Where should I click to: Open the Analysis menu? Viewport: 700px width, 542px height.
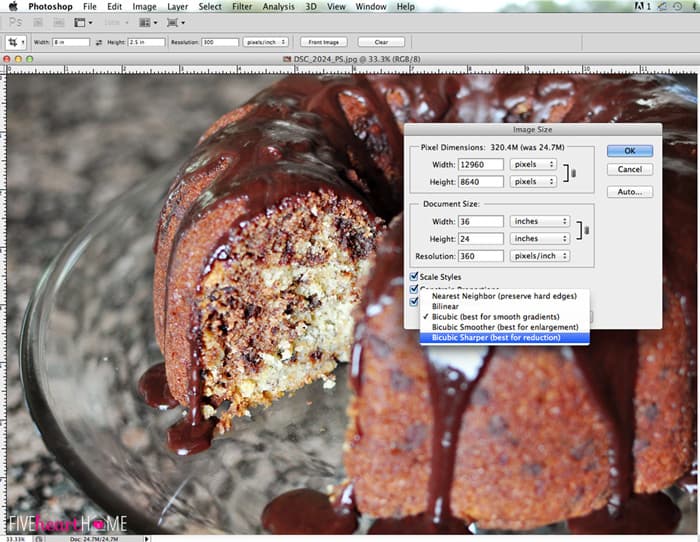[279, 6]
